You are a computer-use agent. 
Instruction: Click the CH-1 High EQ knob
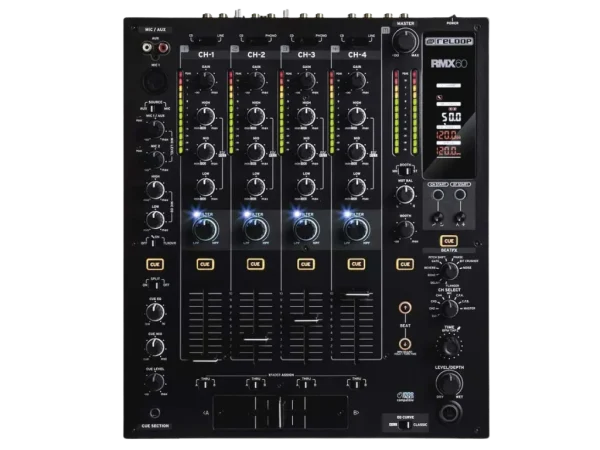pyautogui.click(x=206, y=116)
